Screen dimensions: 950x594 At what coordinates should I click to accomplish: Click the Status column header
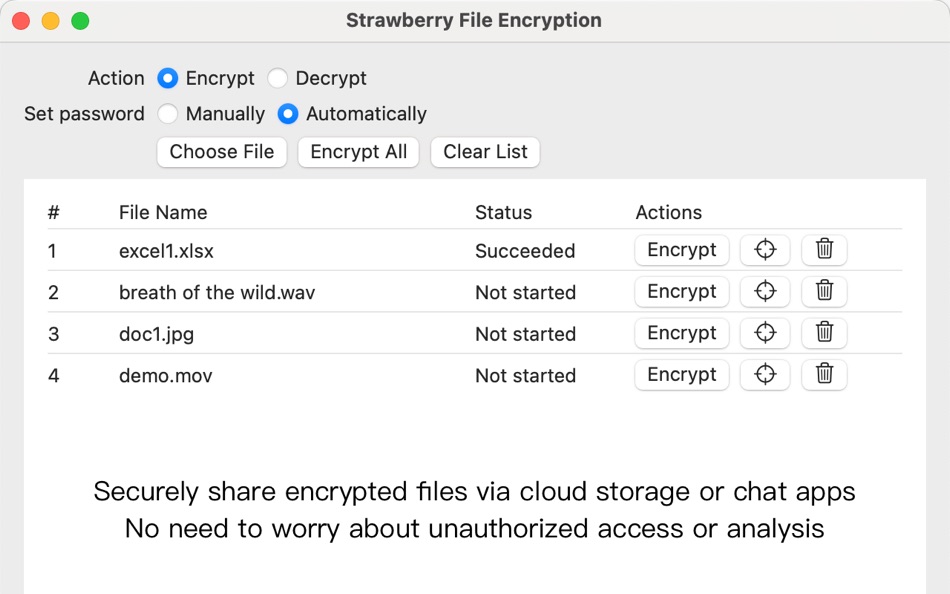point(503,212)
